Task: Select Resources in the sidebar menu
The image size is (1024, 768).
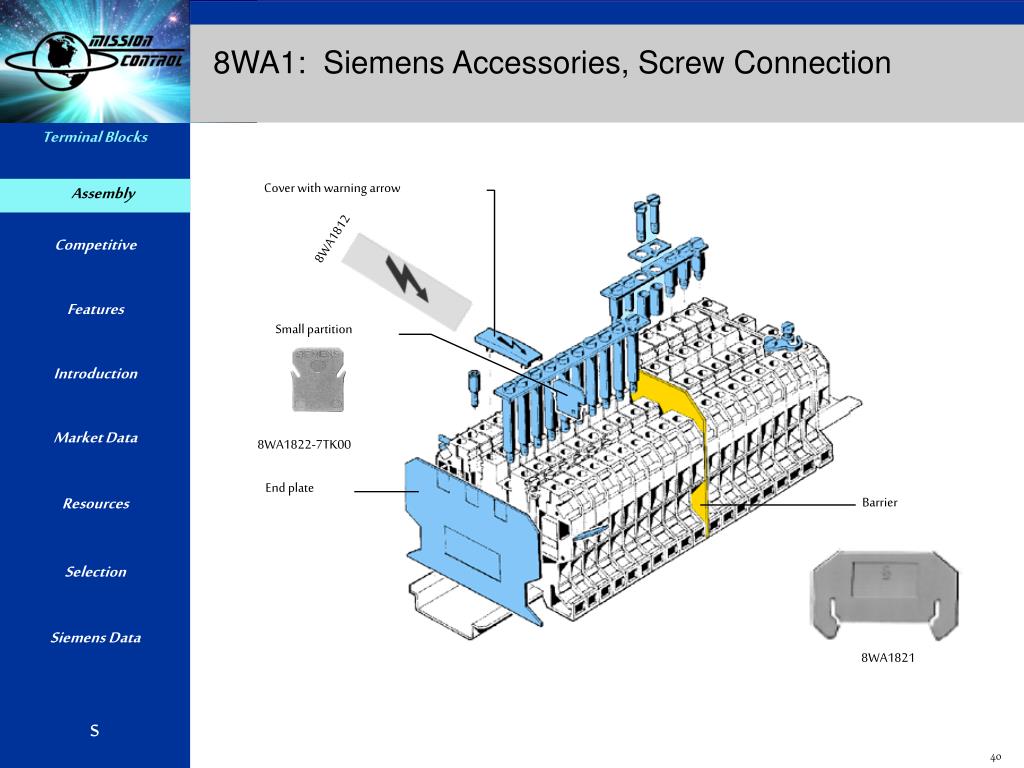Action: 96,504
